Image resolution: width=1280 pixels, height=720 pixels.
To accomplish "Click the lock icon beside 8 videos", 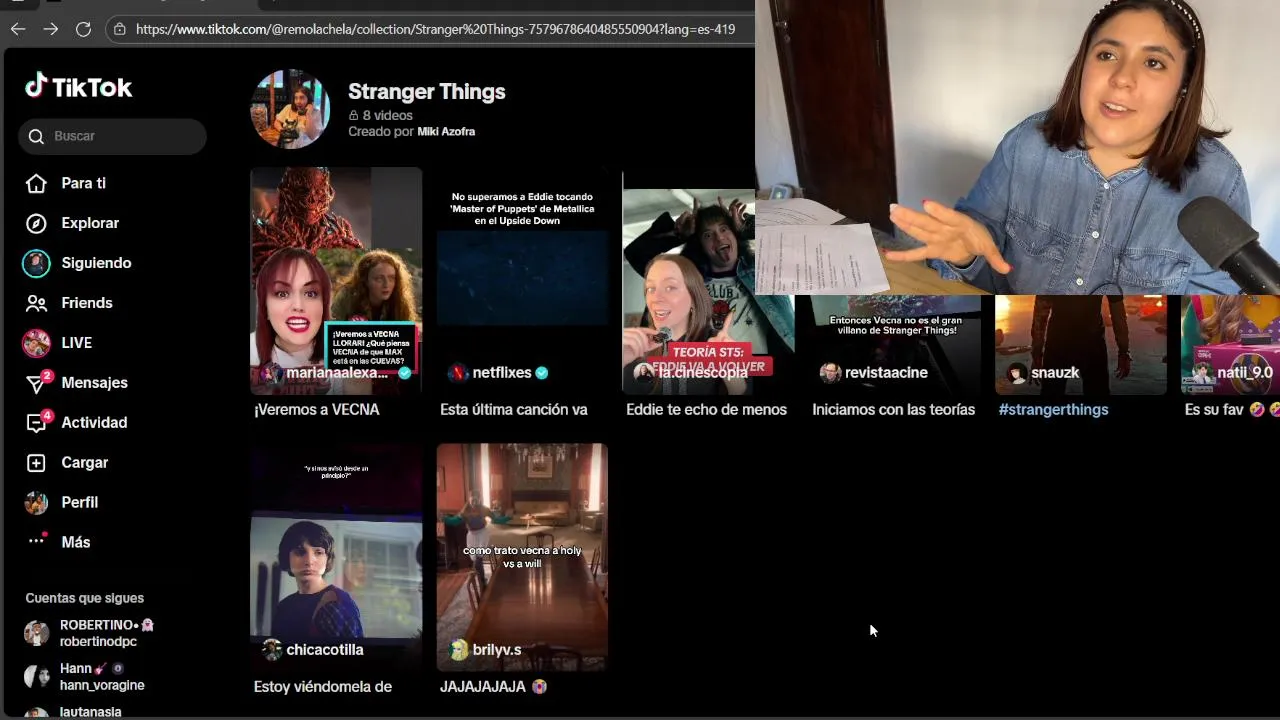I will [x=353, y=116].
